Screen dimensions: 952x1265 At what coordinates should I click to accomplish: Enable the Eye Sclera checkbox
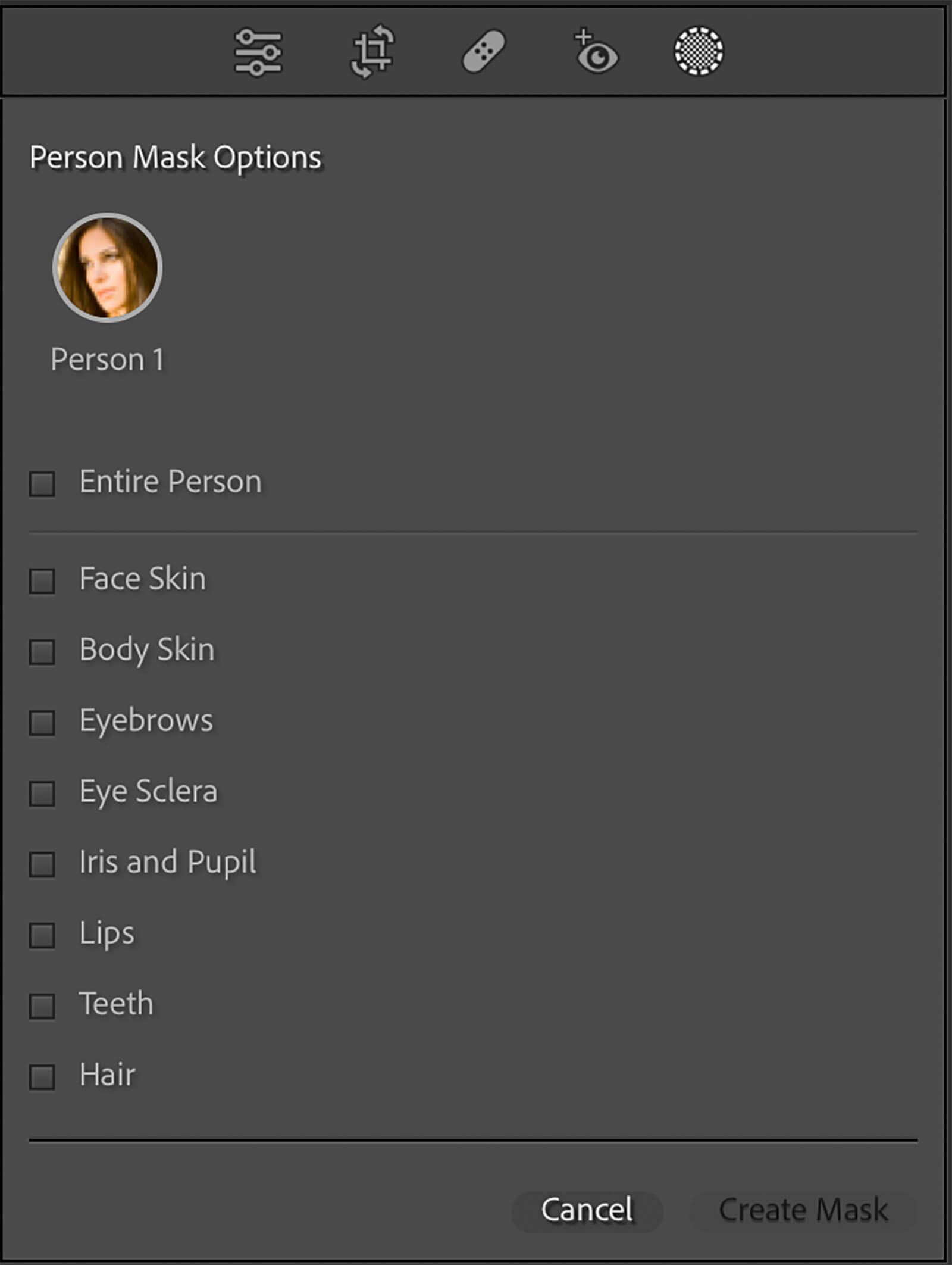[42, 794]
